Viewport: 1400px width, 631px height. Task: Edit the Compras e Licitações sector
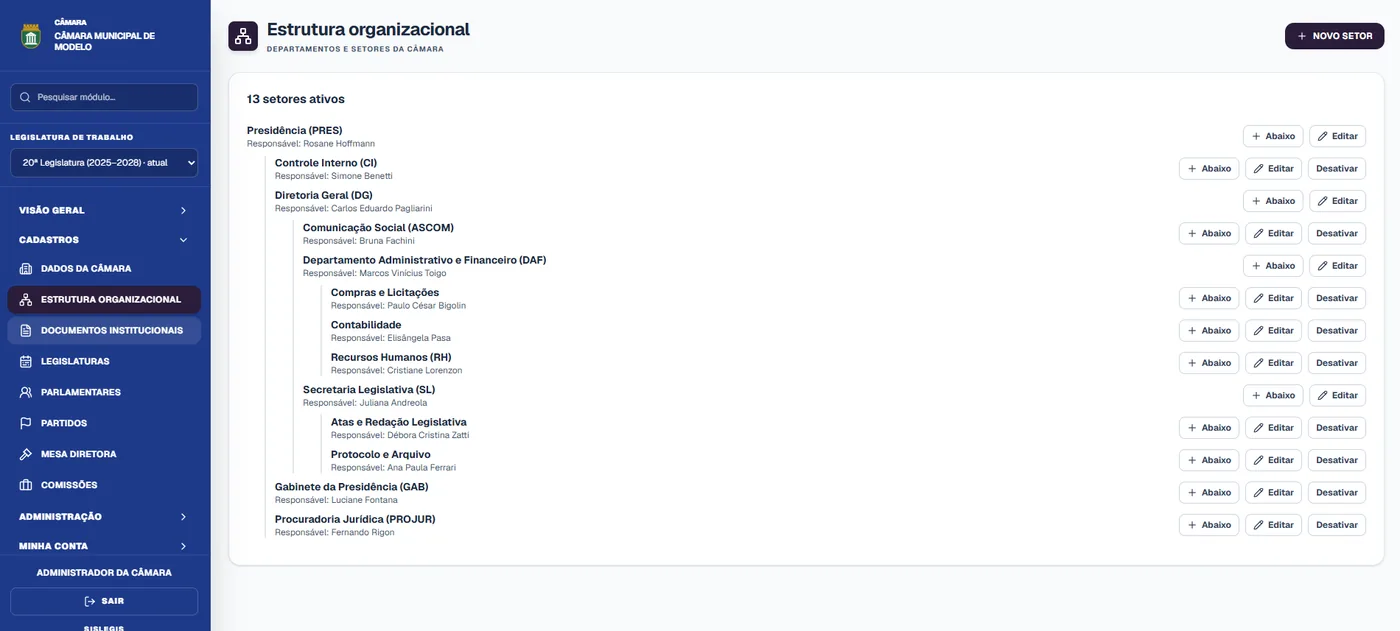1273,298
